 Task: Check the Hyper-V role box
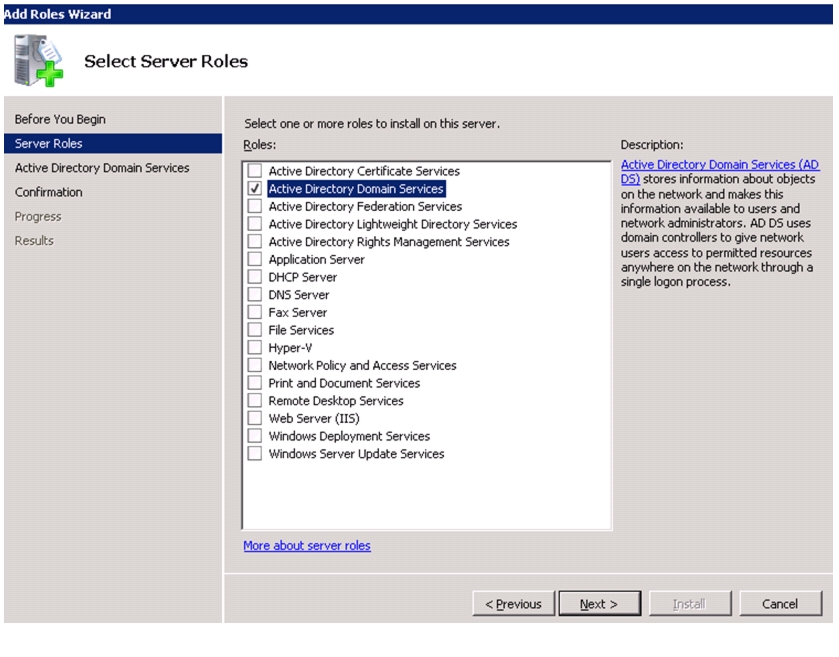255,347
